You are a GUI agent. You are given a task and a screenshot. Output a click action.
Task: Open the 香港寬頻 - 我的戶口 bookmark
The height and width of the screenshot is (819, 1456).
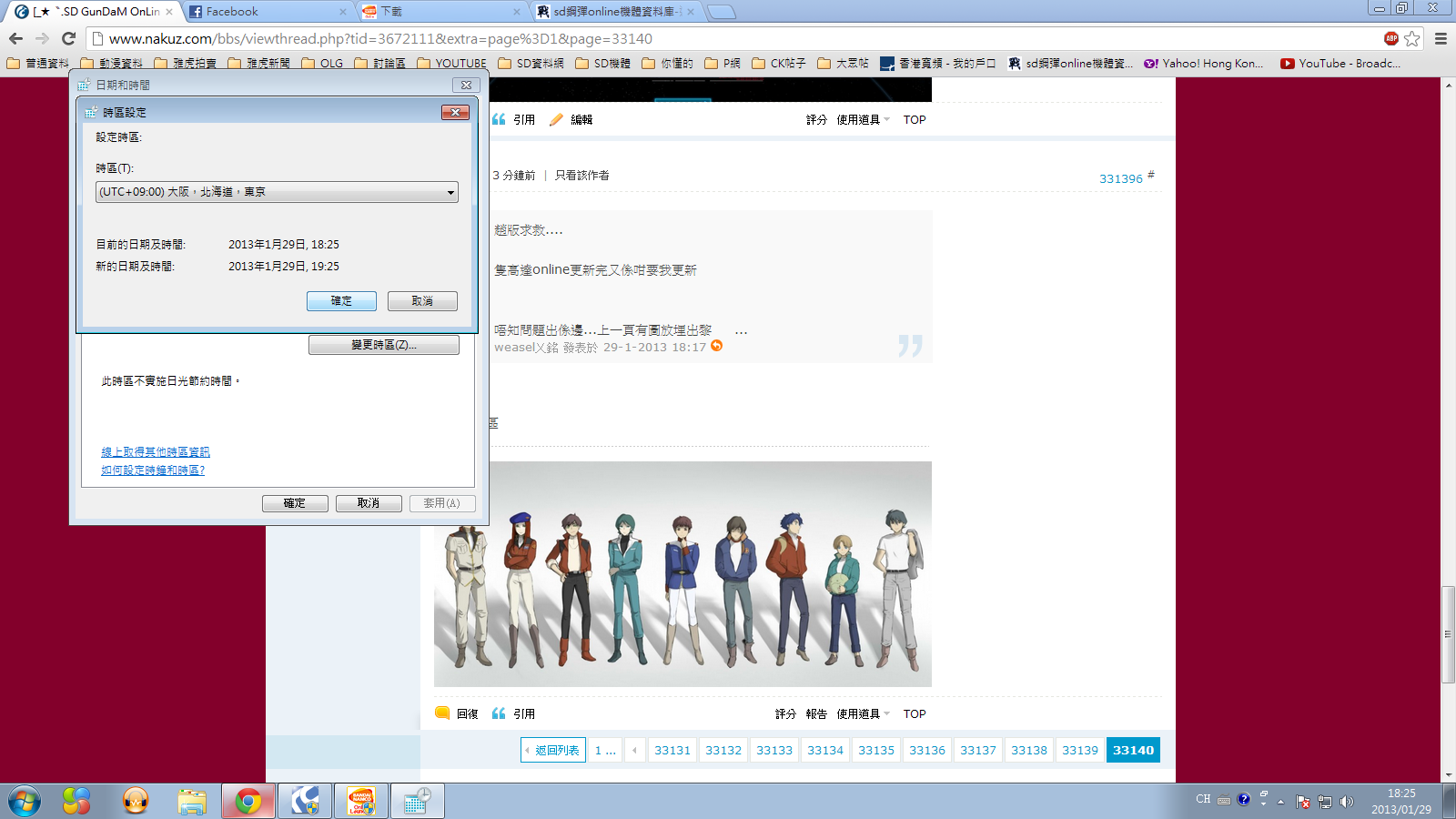tap(938, 63)
